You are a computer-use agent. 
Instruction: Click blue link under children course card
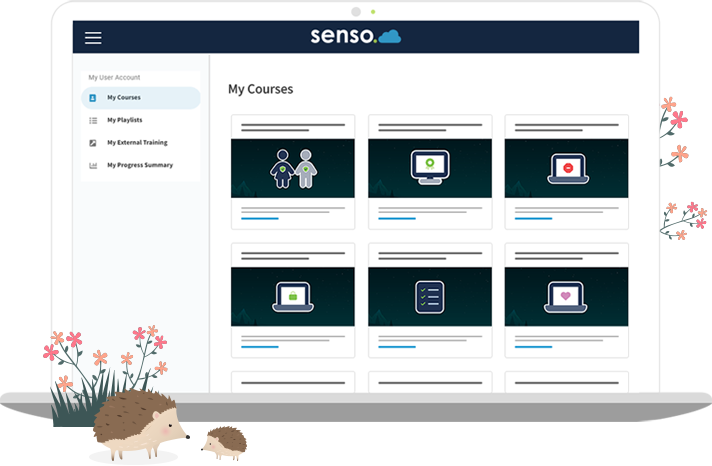click(260, 218)
